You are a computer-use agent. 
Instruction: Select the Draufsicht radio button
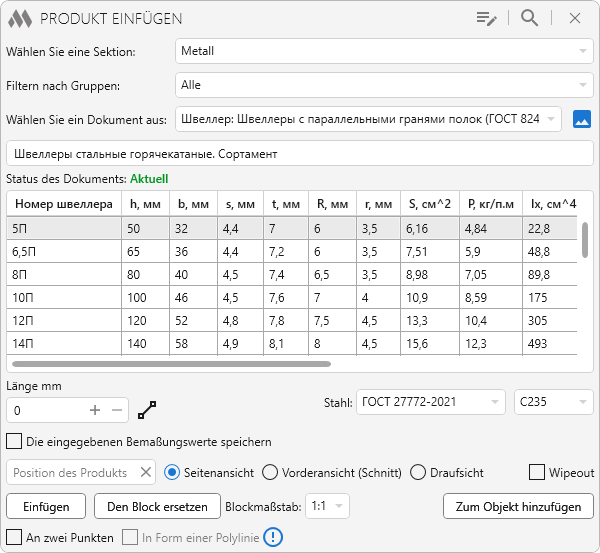(x=418, y=472)
